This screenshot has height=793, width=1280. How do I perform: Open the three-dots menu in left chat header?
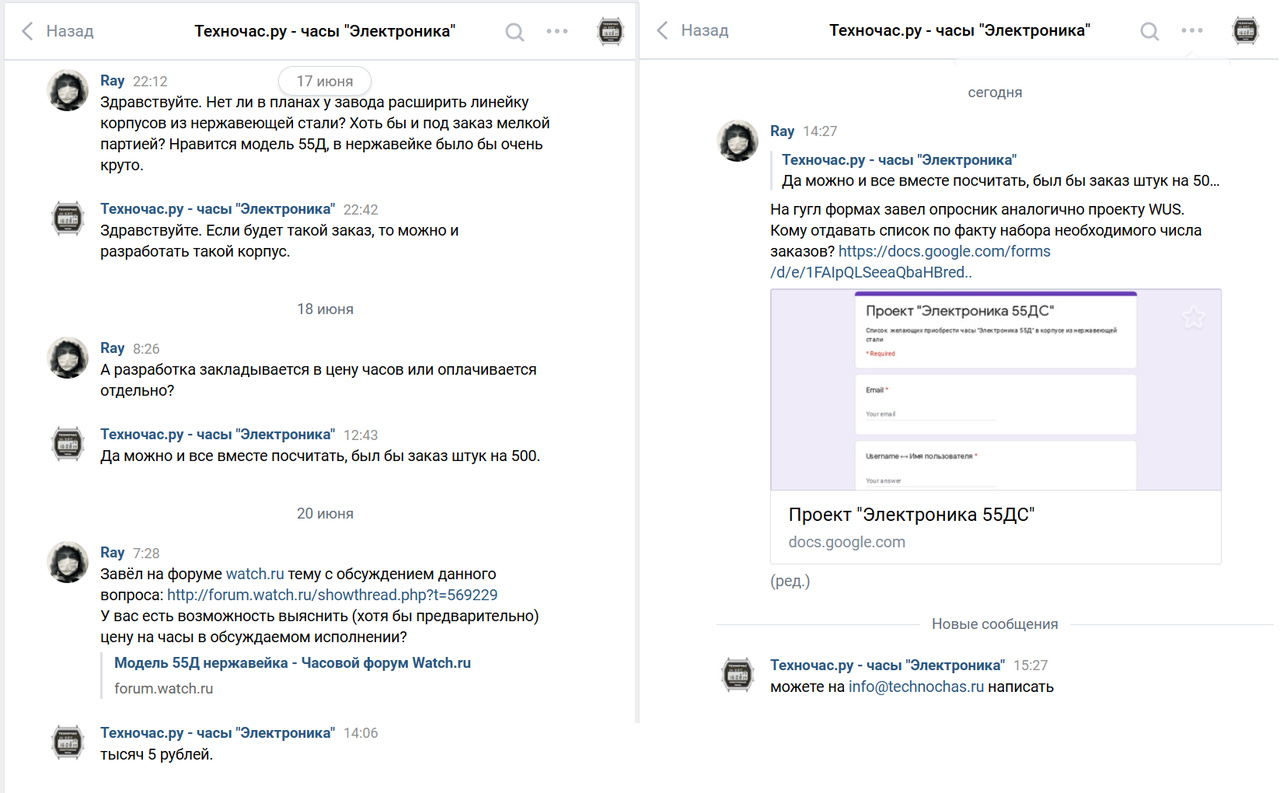pyautogui.click(x=557, y=32)
